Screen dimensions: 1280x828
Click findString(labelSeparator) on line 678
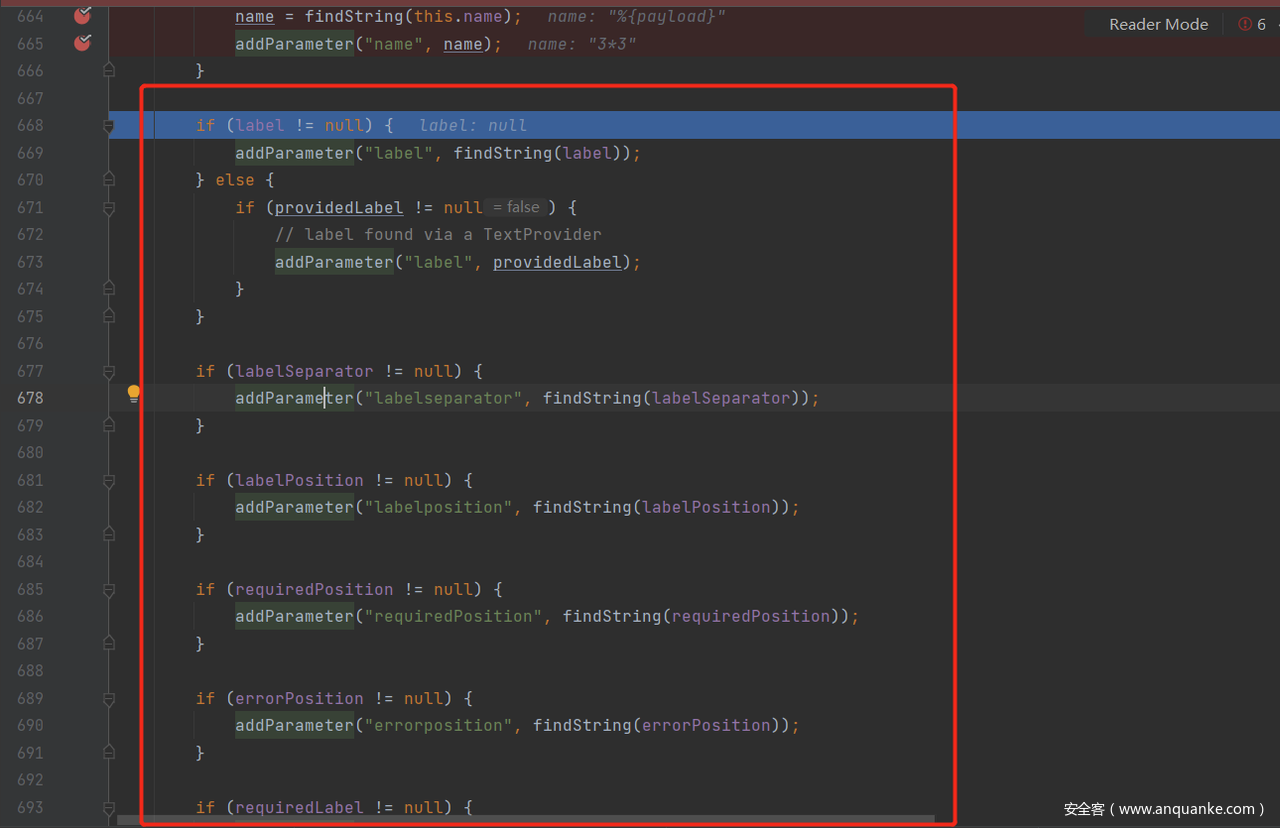tap(671, 398)
